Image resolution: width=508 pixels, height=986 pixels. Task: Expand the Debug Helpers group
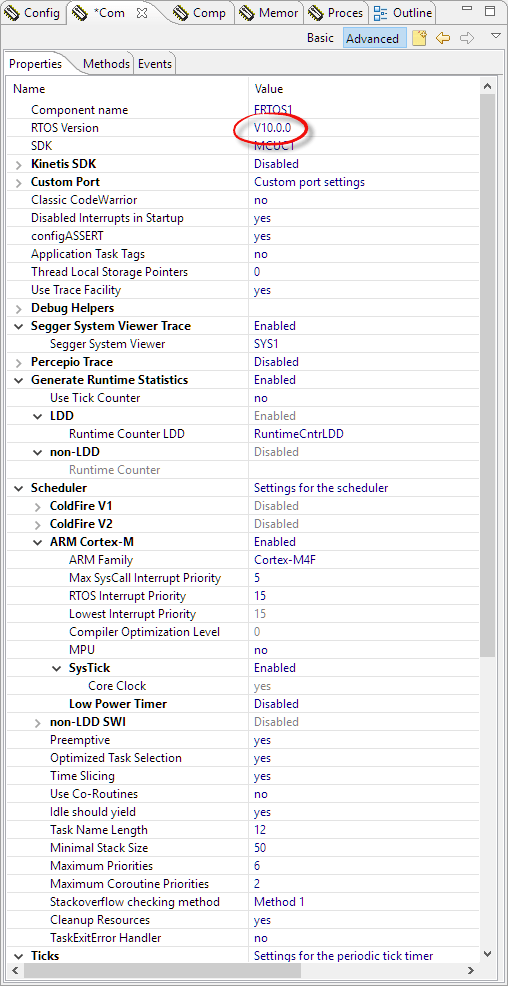(x=18, y=308)
